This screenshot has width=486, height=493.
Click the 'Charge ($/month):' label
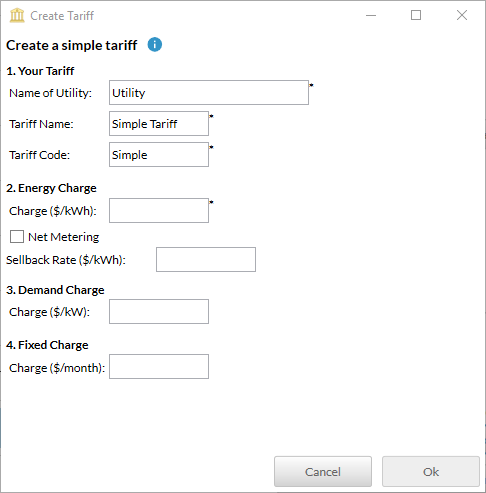pos(57,368)
